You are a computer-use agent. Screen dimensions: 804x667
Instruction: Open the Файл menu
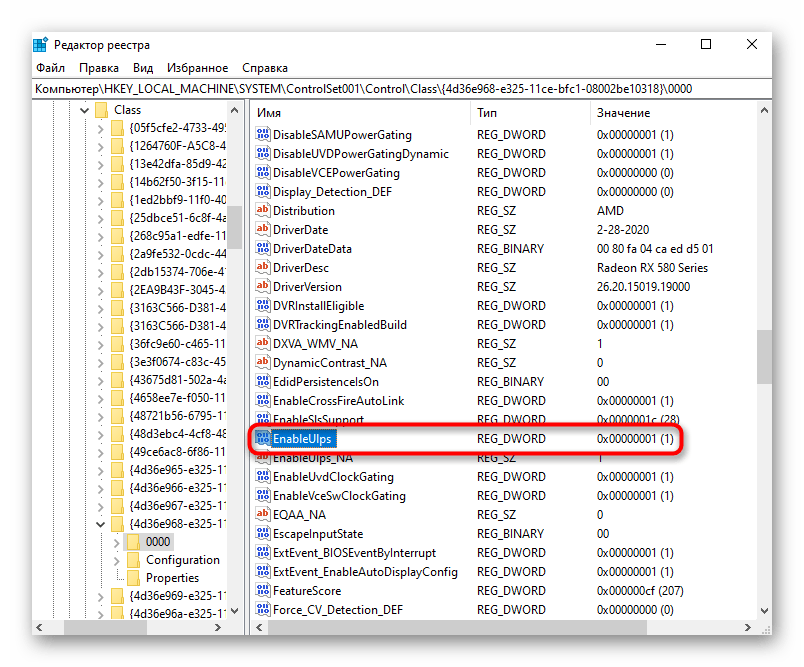[50, 68]
